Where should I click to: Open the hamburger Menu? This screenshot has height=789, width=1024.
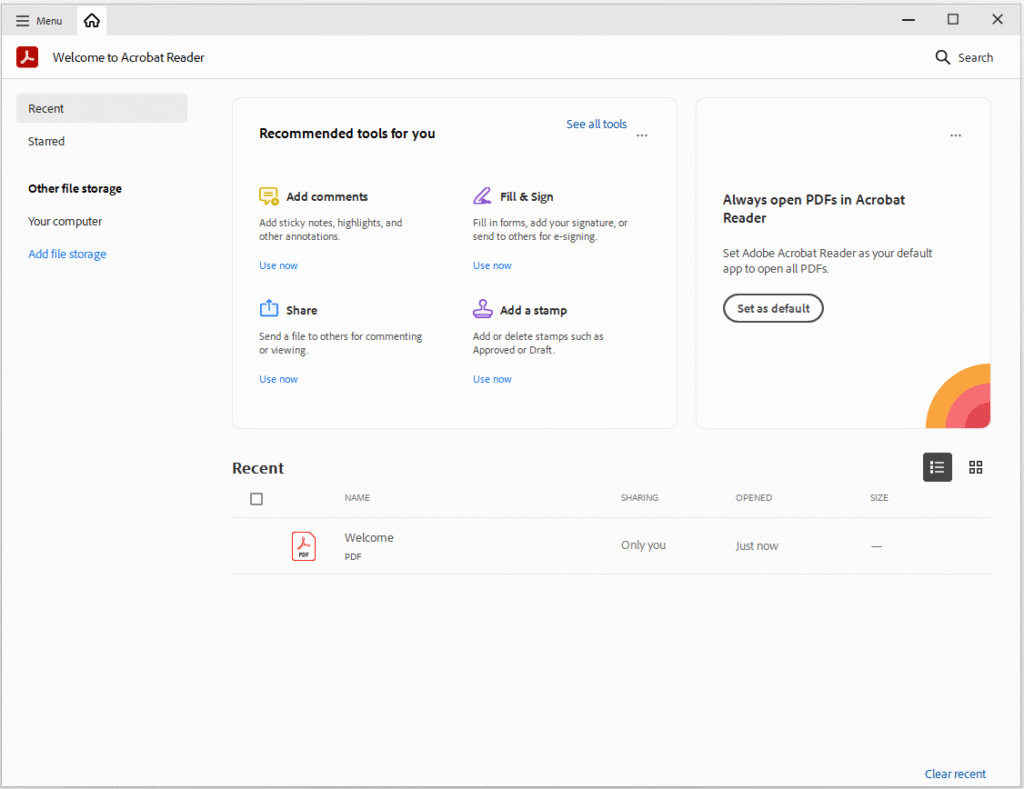pyautogui.click(x=39, y=21)
